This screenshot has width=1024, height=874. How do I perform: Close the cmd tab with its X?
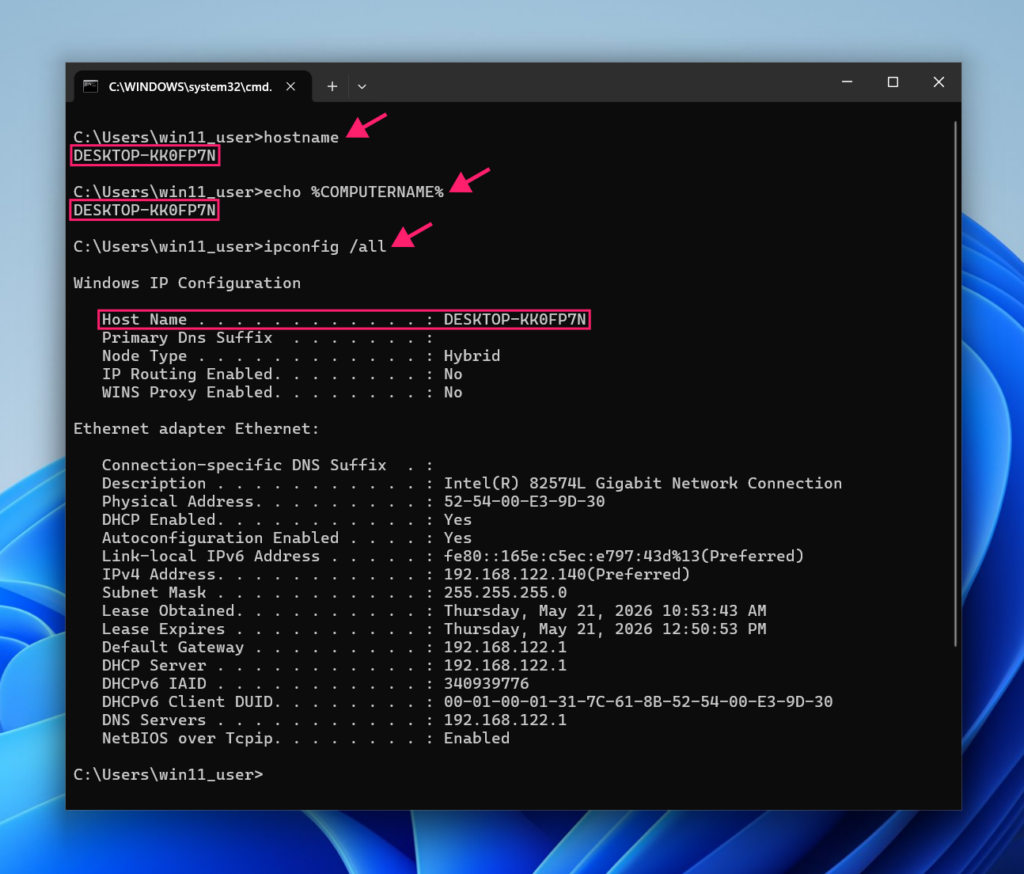tap(291, 86)
